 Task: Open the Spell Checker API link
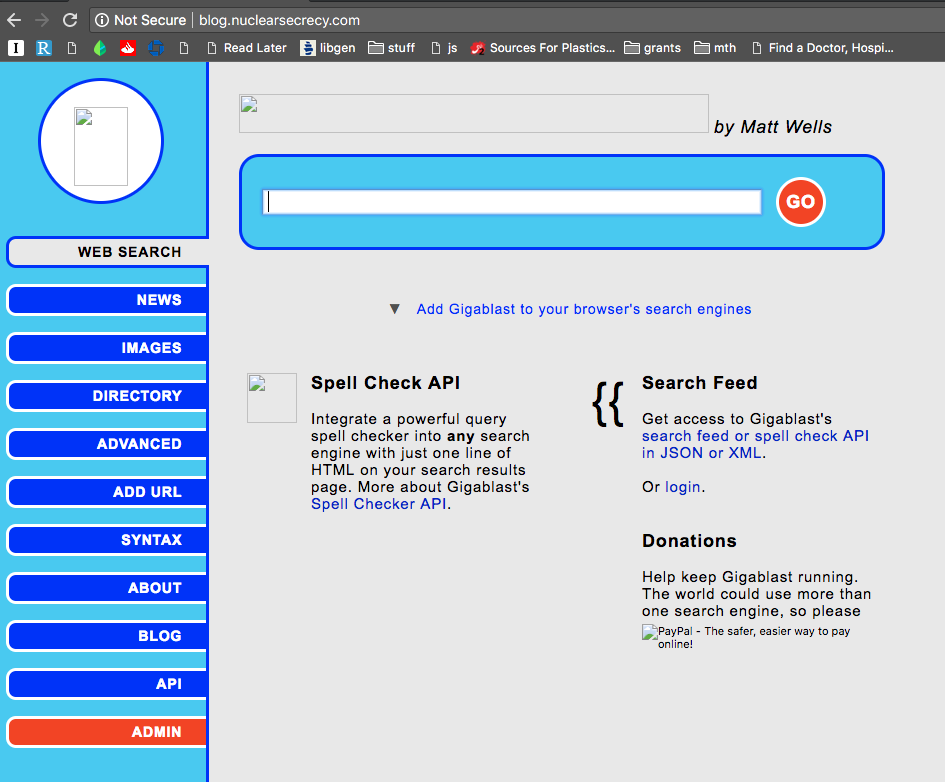coord(378,504)
